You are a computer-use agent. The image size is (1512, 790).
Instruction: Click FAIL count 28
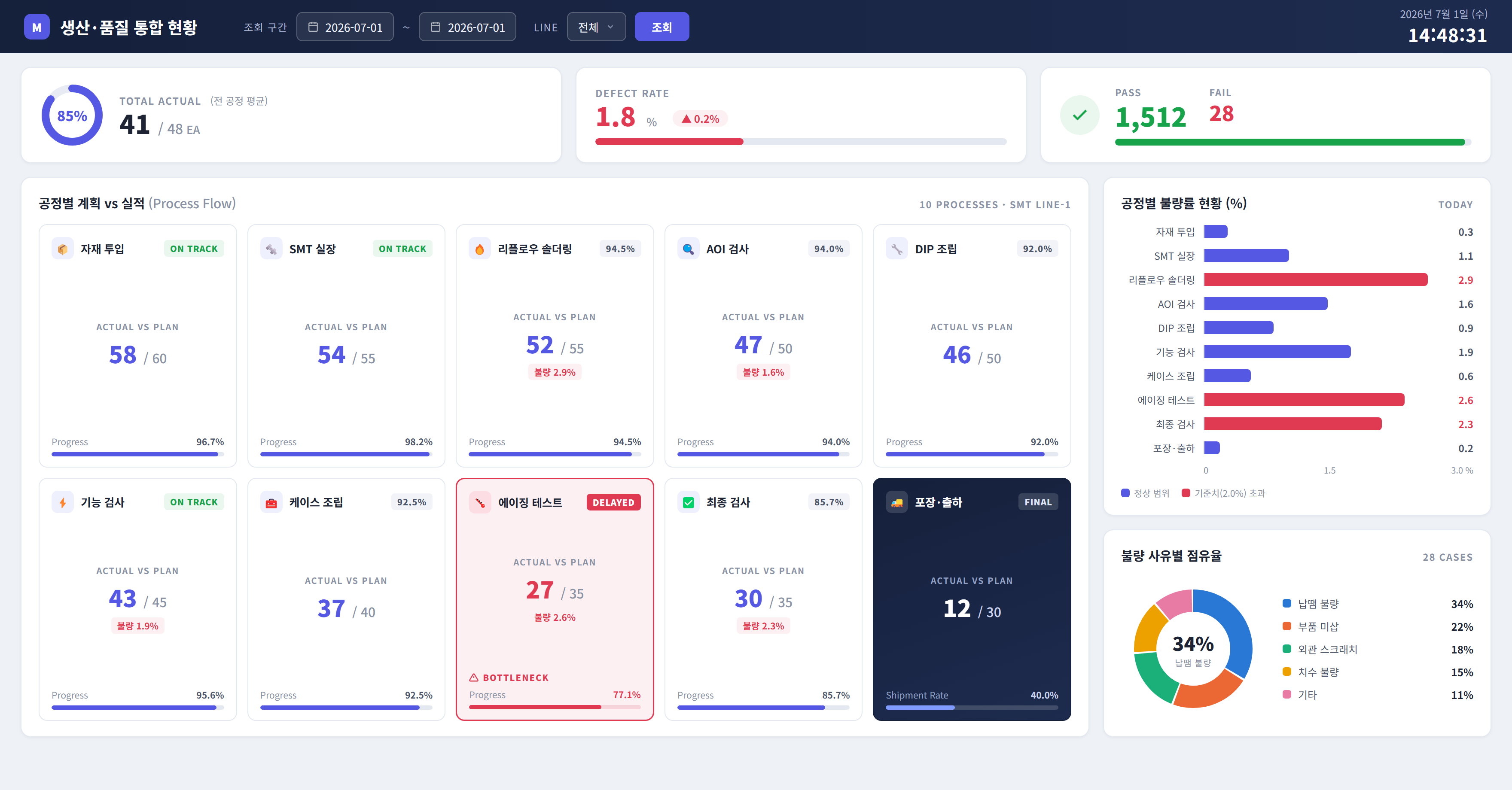pyautogui.click(x=1222, y=114)
